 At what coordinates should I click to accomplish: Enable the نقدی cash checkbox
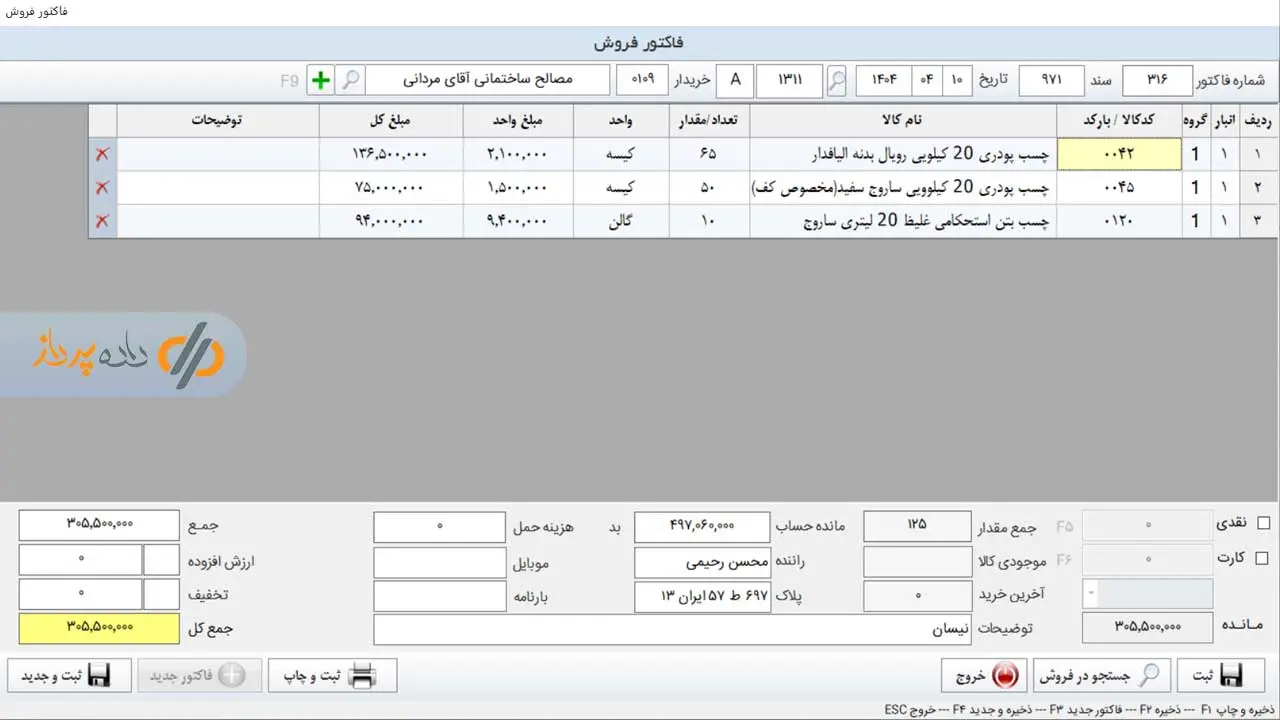(x=1263, y=523)
